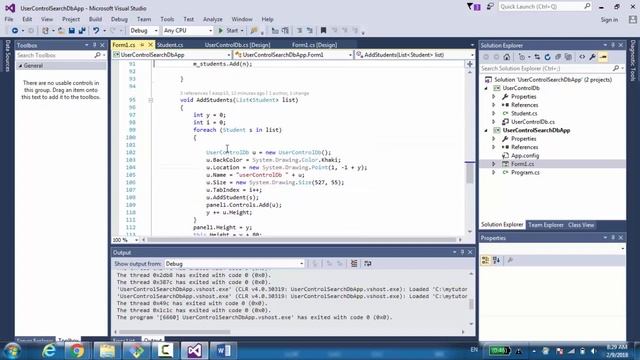
Task: Collapse the AddStudents method outline toggle
Action: pyautogui.click(x=150, y=100)
